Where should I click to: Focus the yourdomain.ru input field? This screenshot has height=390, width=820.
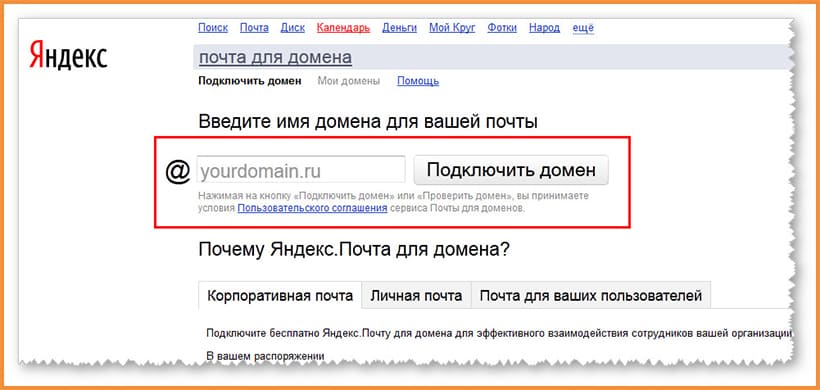tap(301, 170)
